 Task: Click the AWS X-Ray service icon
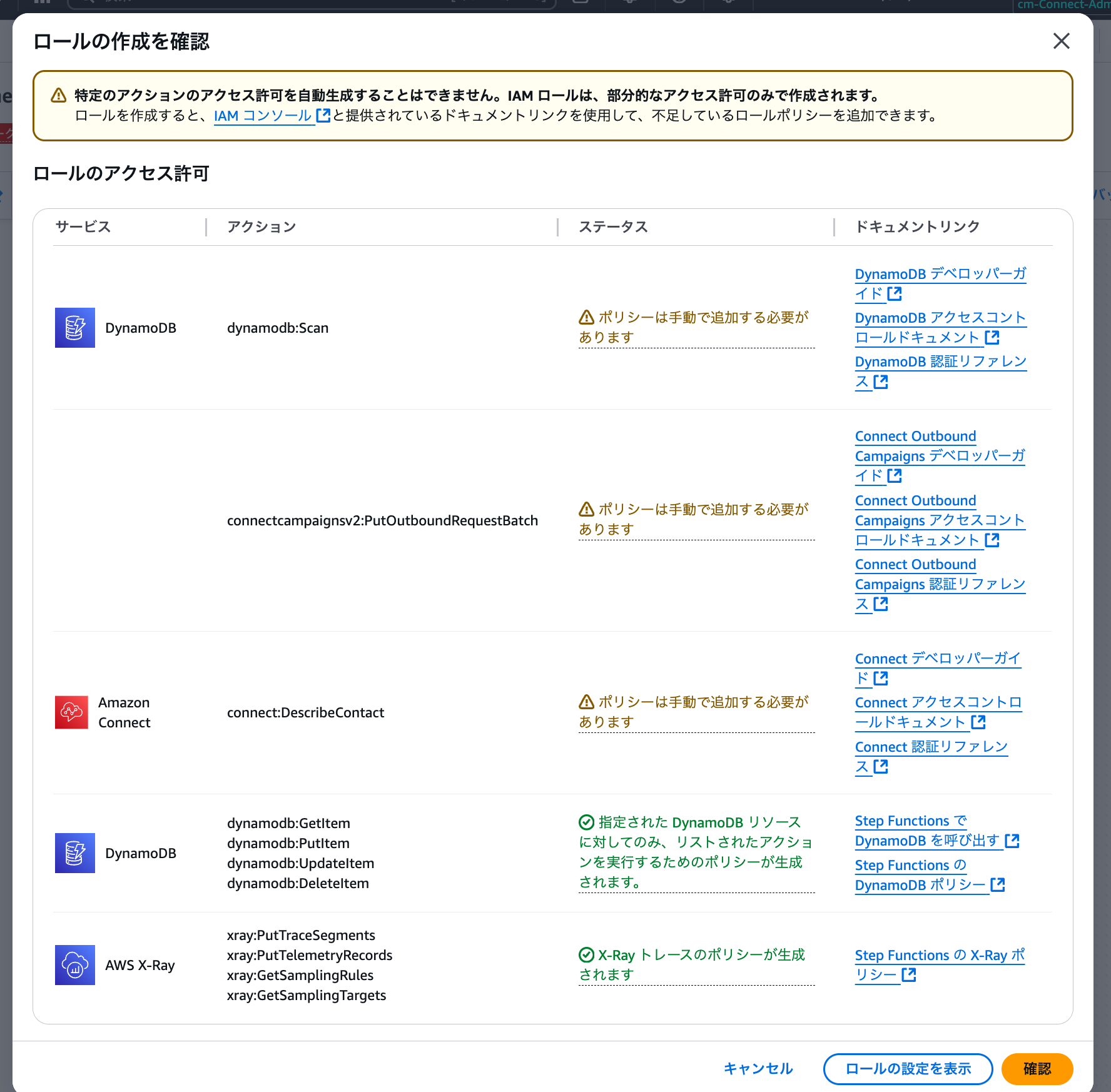coord(75,965)
